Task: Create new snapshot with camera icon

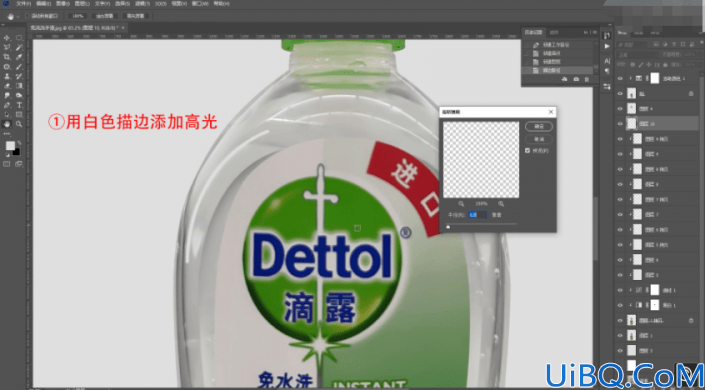Action: click(576, 79)
